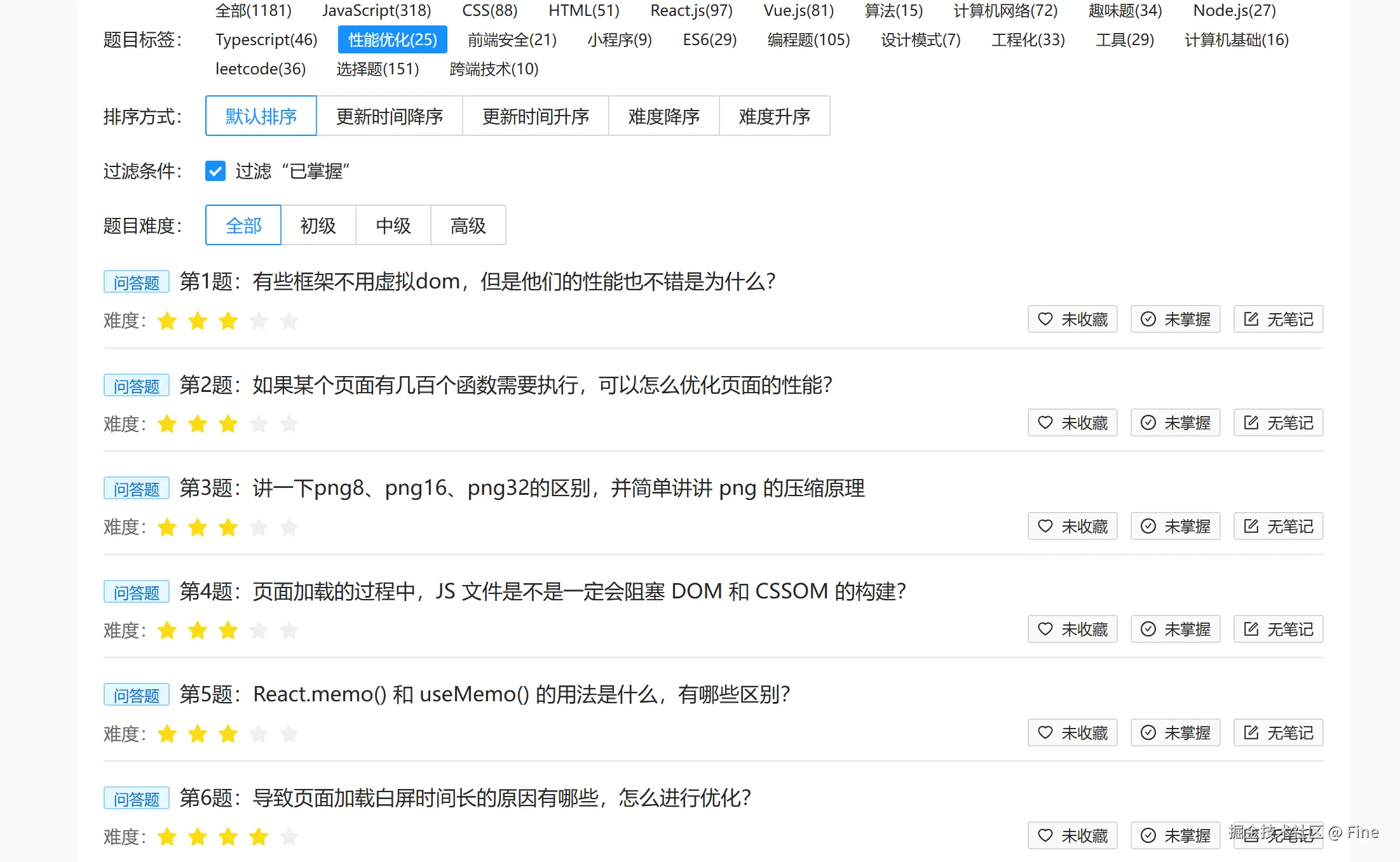This screenshot has width=1400, height=862.
Task: Click heart favorite icon for question 6
Action: (x=1045, y=835)
